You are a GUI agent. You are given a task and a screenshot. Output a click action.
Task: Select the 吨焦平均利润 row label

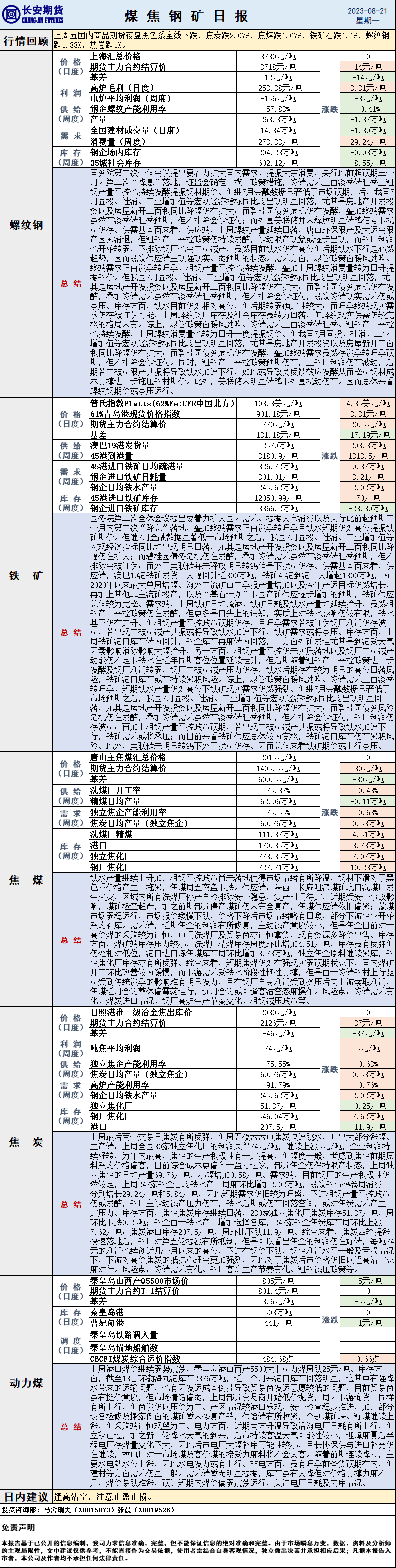coord(115,1048)
